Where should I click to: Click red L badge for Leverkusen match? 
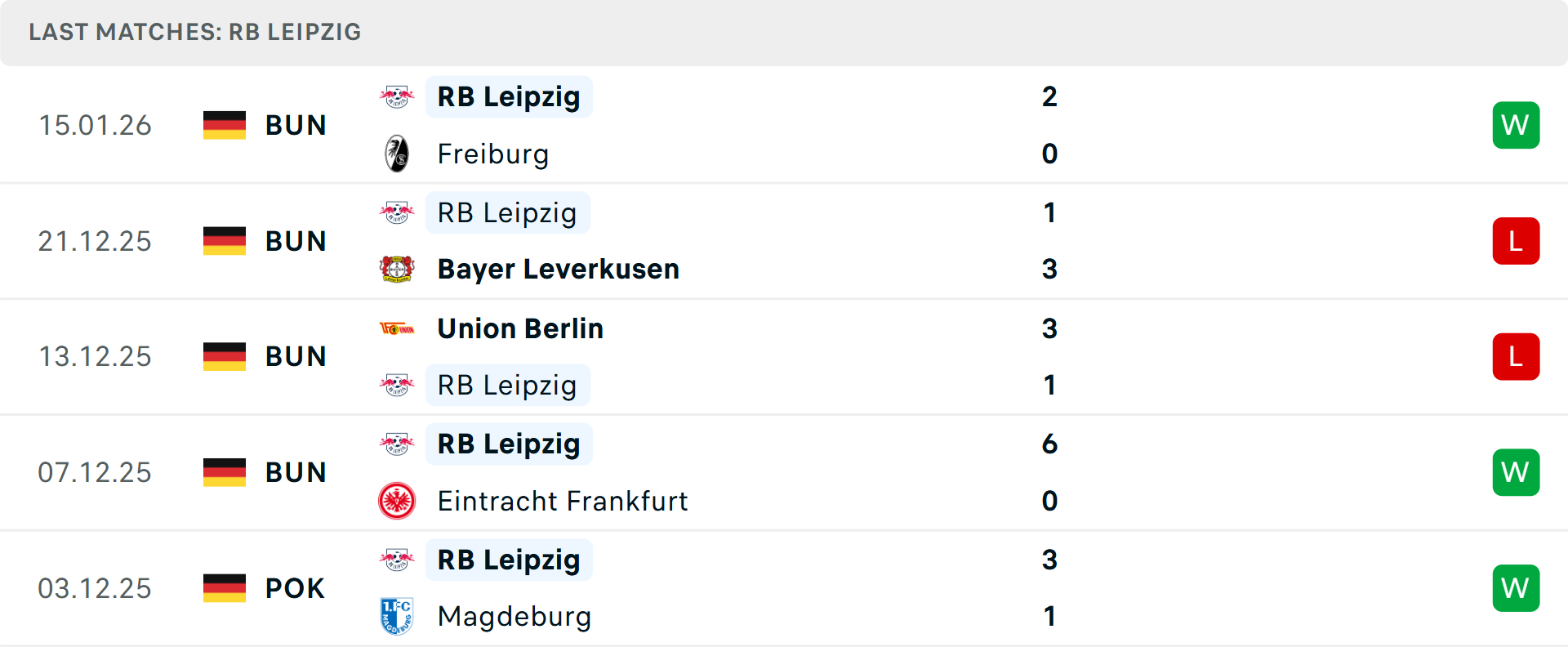1516,241
